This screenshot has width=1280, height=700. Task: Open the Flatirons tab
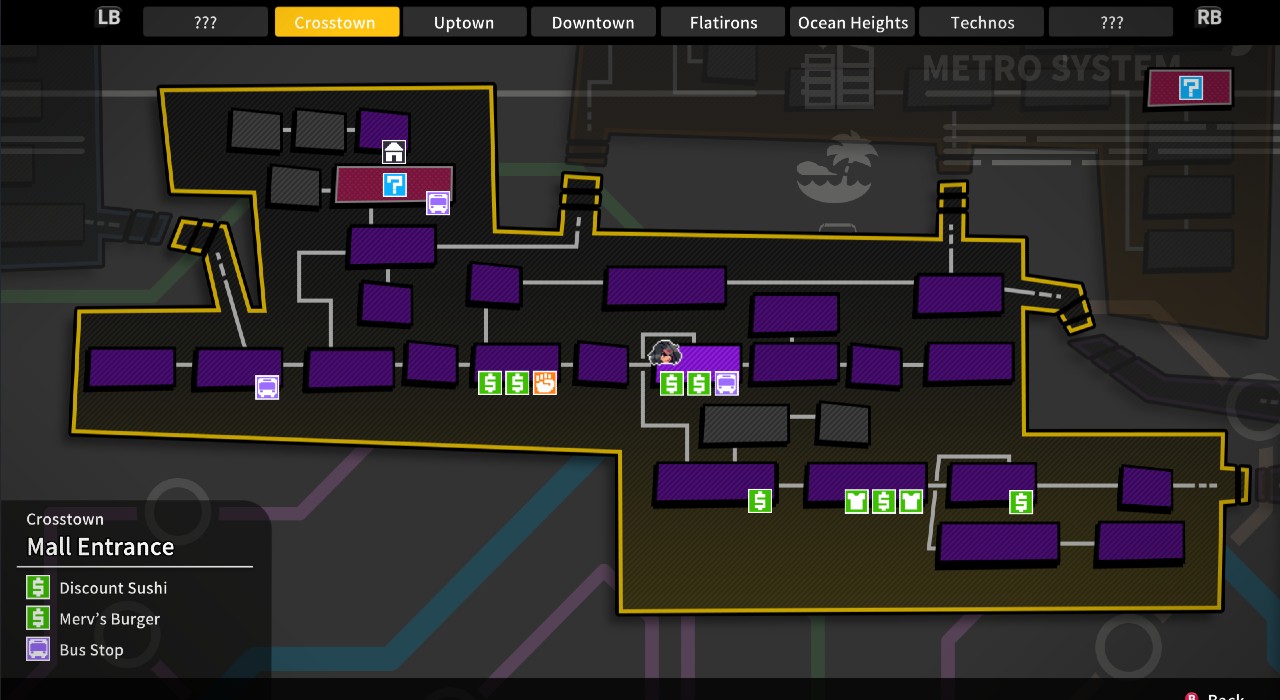coord(723,22)
